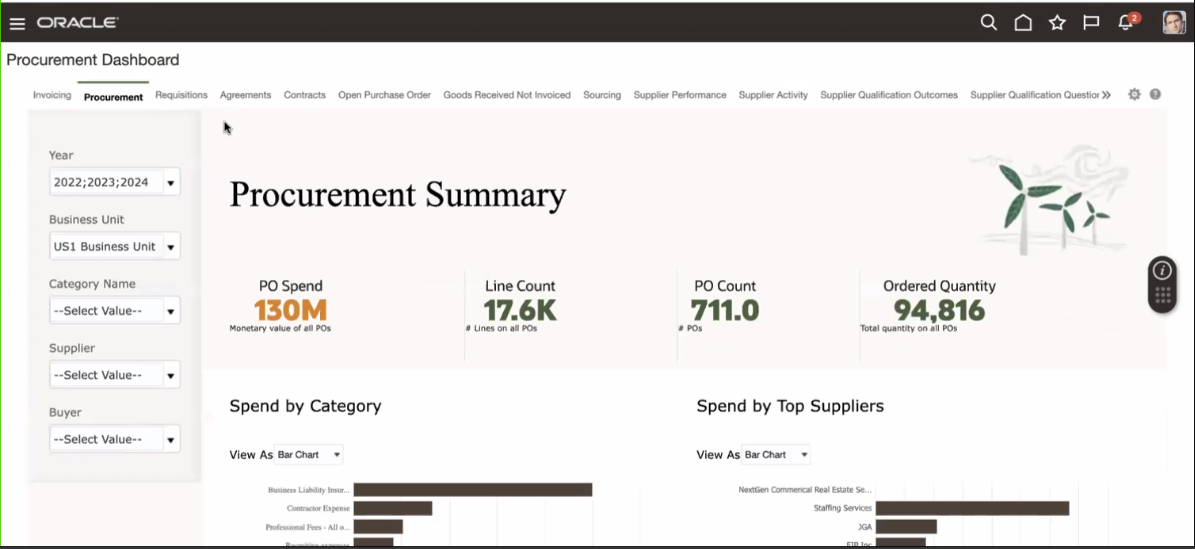1195x549 pixels.
Task: Go to the Home icon
Action: 1023,23
